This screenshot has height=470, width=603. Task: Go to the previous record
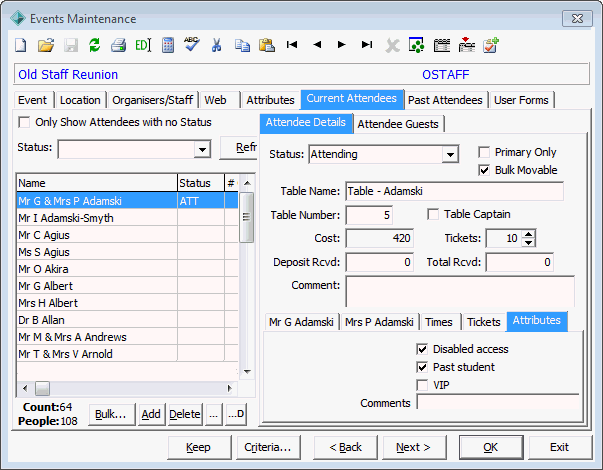coord(317,45)
